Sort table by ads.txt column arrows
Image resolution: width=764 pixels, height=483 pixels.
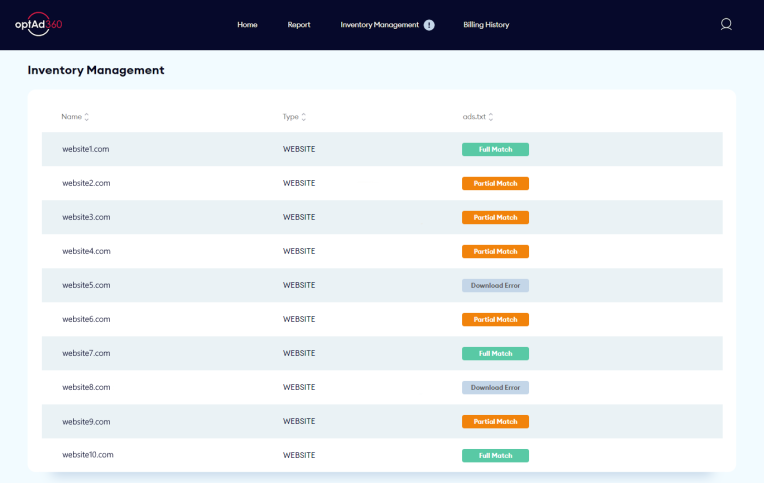pyautogui.click(x=491, y=117)
